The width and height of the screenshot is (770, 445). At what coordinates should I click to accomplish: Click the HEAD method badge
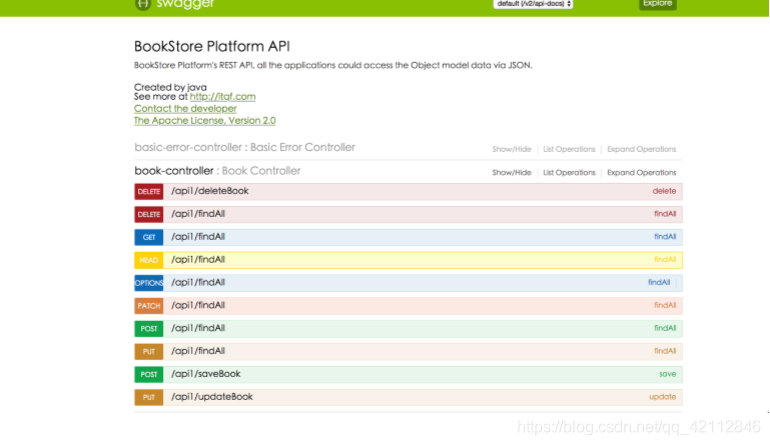149,260
